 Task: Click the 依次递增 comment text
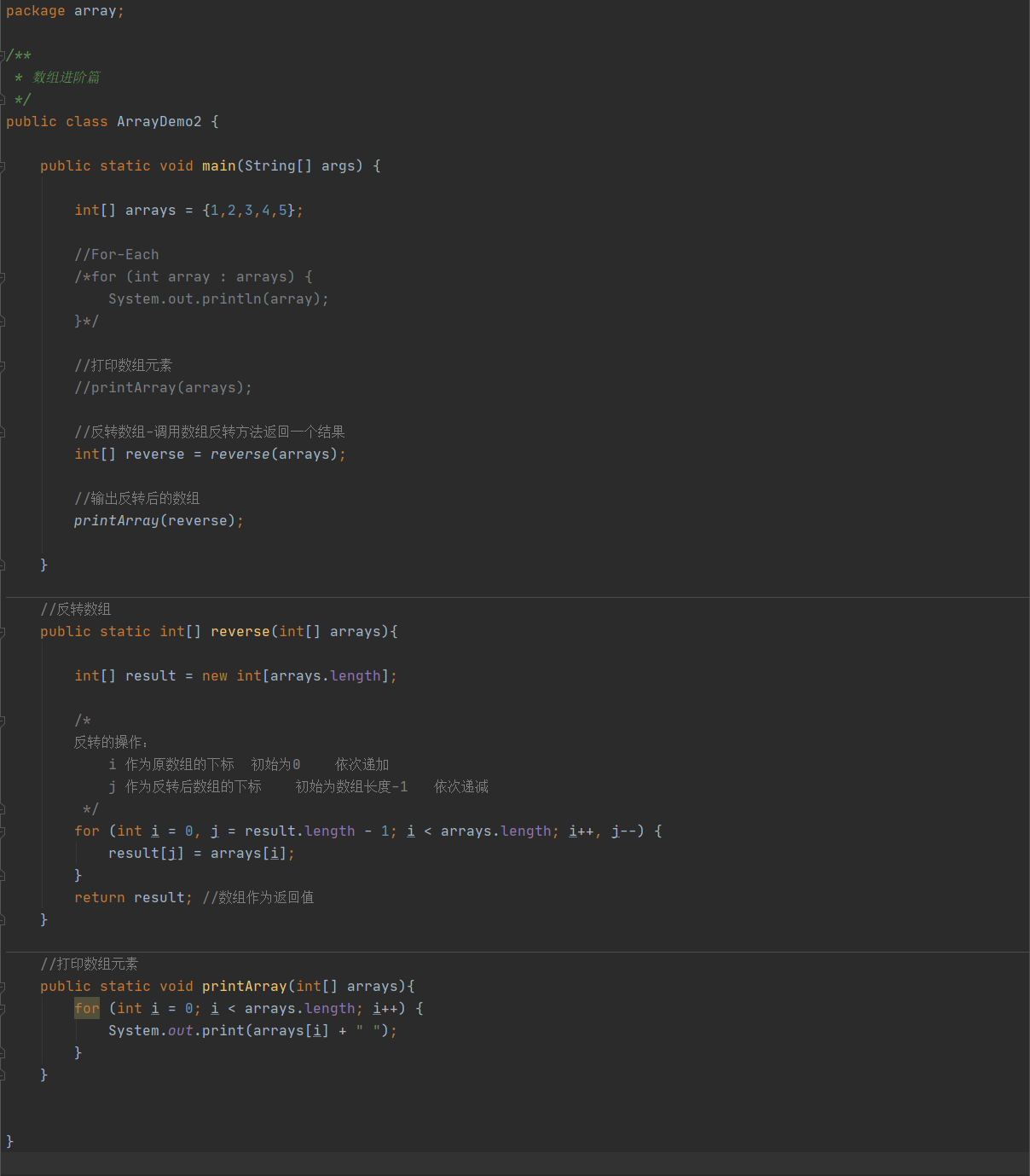tap(362, 765)
